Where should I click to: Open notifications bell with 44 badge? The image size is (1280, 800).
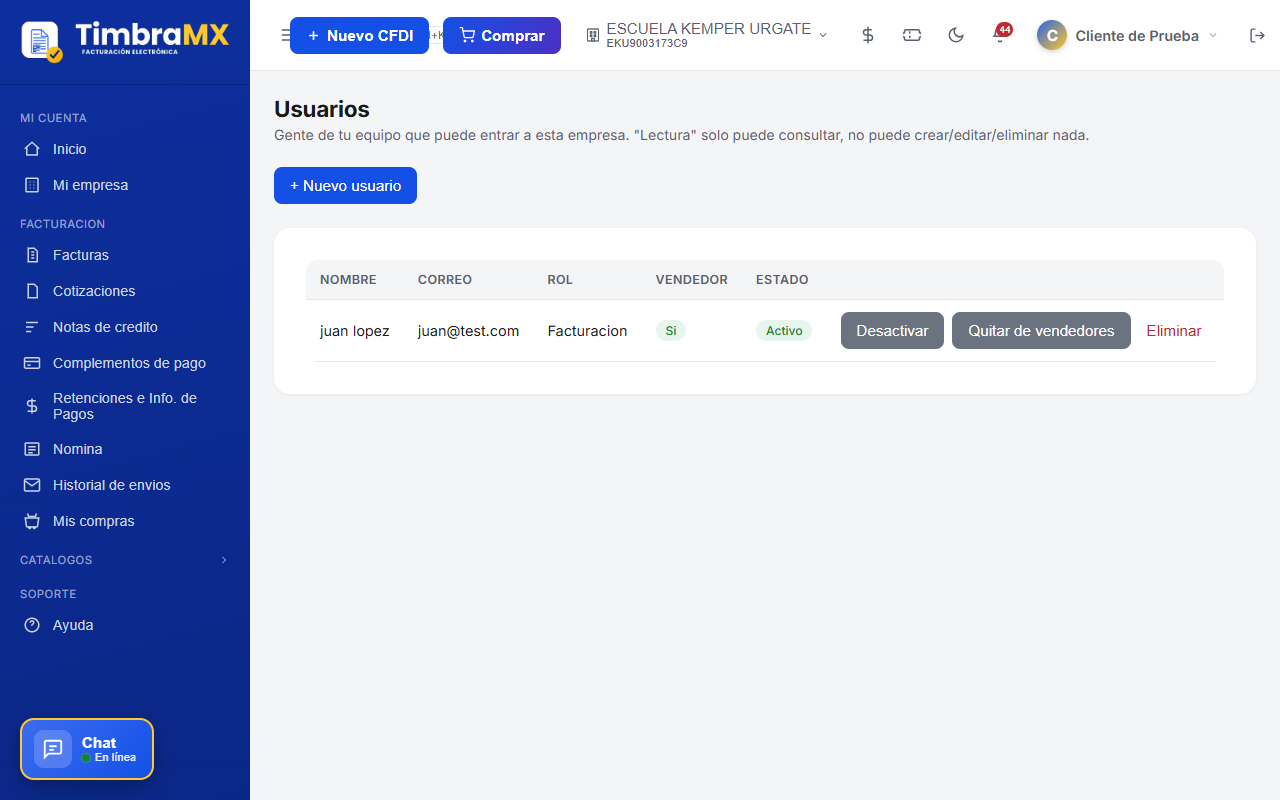pyautogui.click(x=1000, y=35)
